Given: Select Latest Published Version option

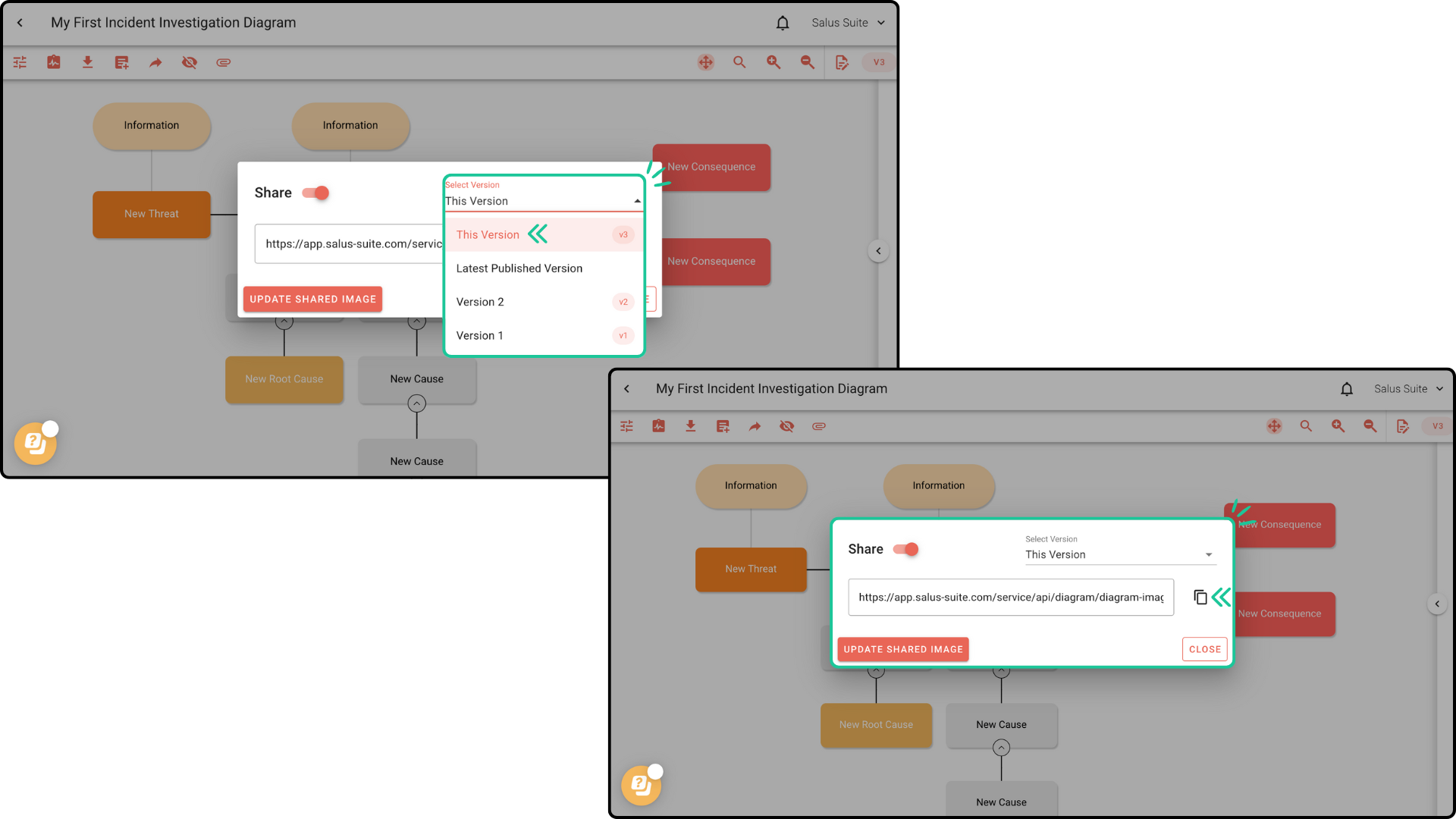Looking at the screenshot, I should [519, 268].
